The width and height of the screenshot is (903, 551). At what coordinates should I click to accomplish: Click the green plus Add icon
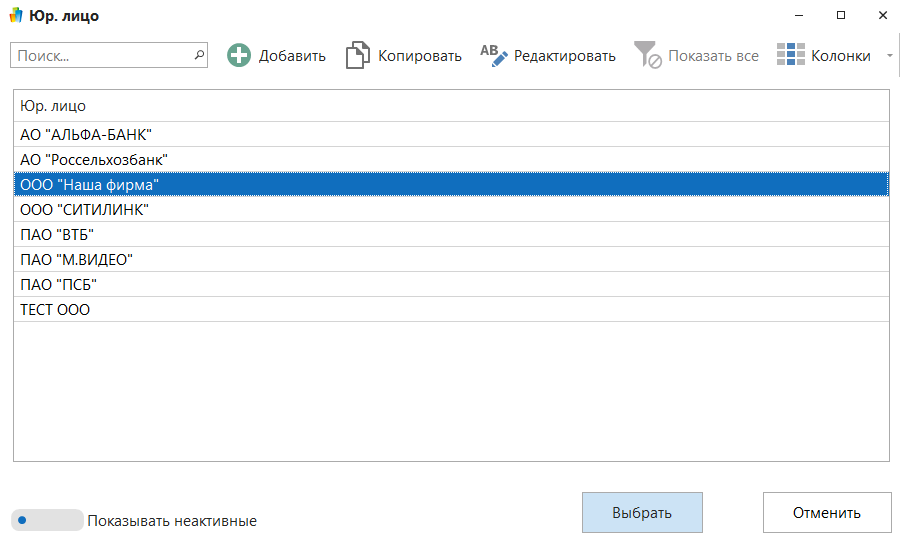click(x=239, y=56)
